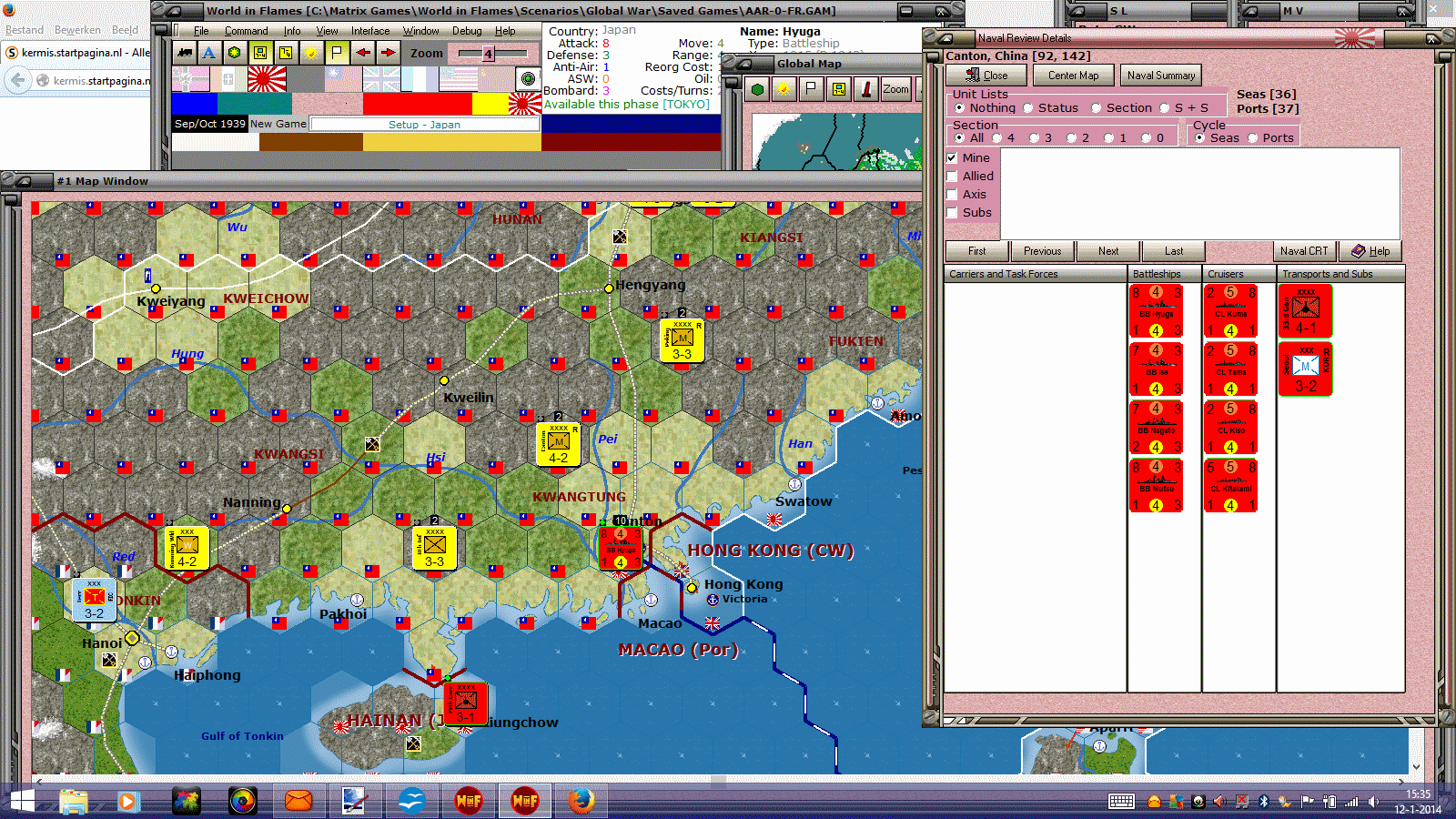
Task: Select the Seoul 3-2 militia unit counter
Action: pyautogui.click(x=1306, y=369)
